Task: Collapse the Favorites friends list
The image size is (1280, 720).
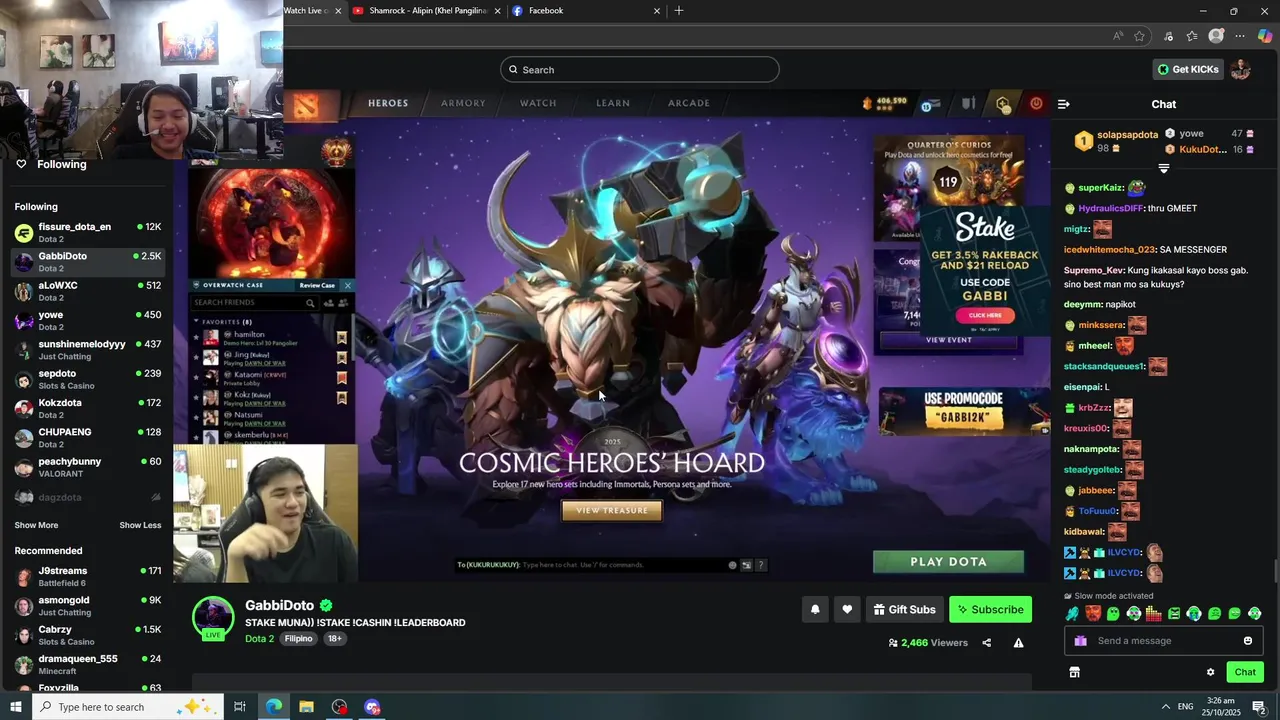Action: 196,322
